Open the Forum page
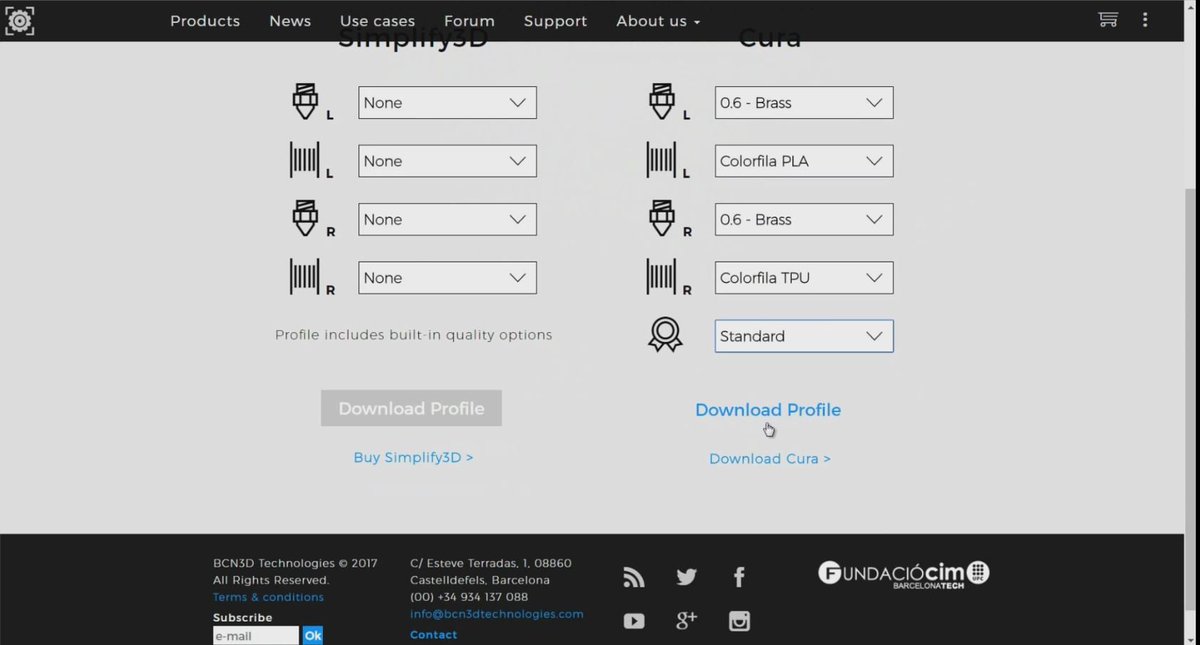The height and width of the screenshot is (645, 1200). (x=469, y=21)
